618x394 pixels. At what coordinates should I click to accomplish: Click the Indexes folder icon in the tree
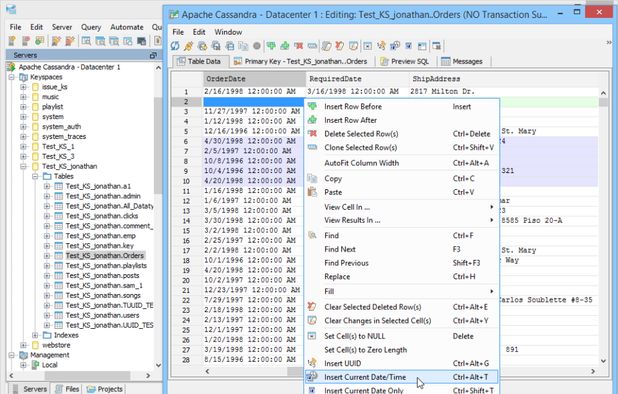click(x=47, y=335)
